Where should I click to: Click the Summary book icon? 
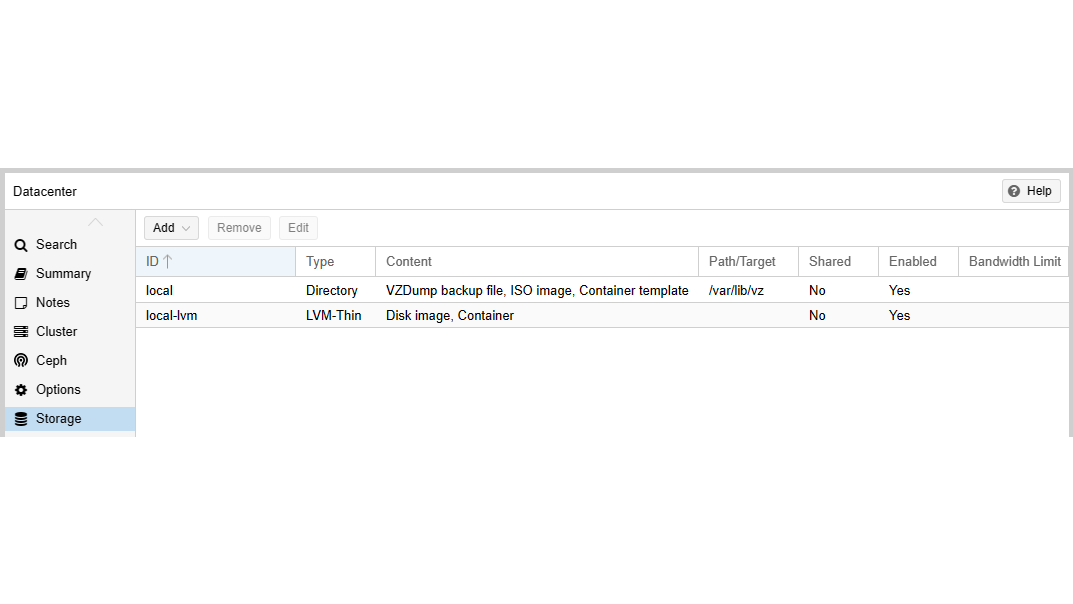[21, 274]
